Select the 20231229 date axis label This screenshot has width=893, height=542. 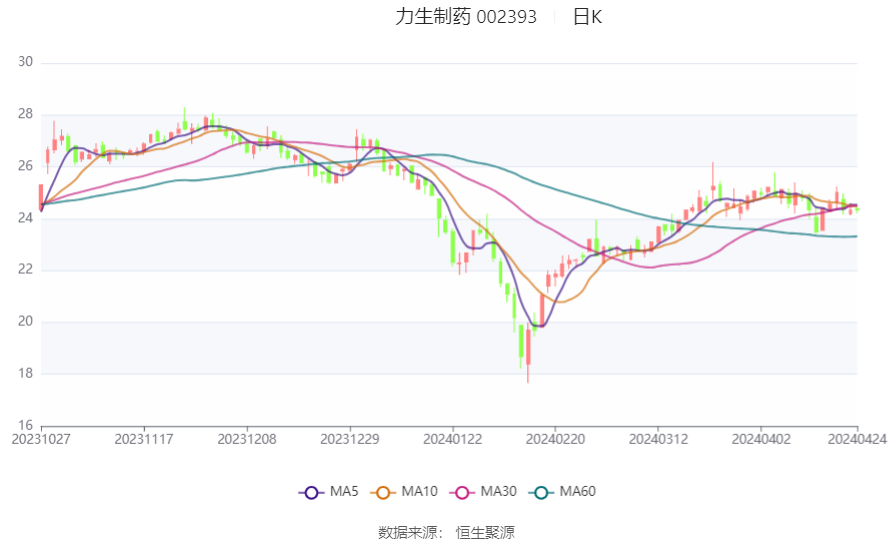pos(350,439)
